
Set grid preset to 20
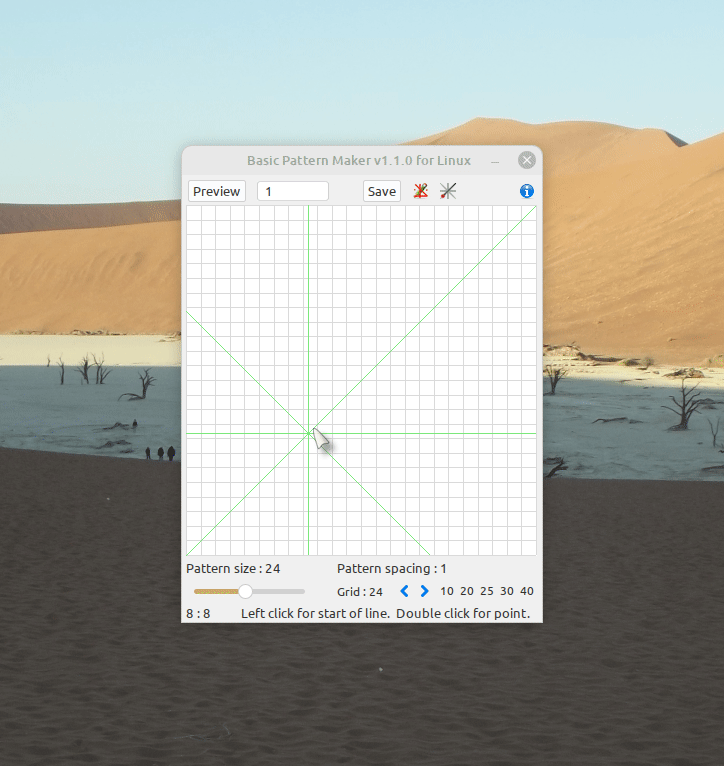coord(467,592)
